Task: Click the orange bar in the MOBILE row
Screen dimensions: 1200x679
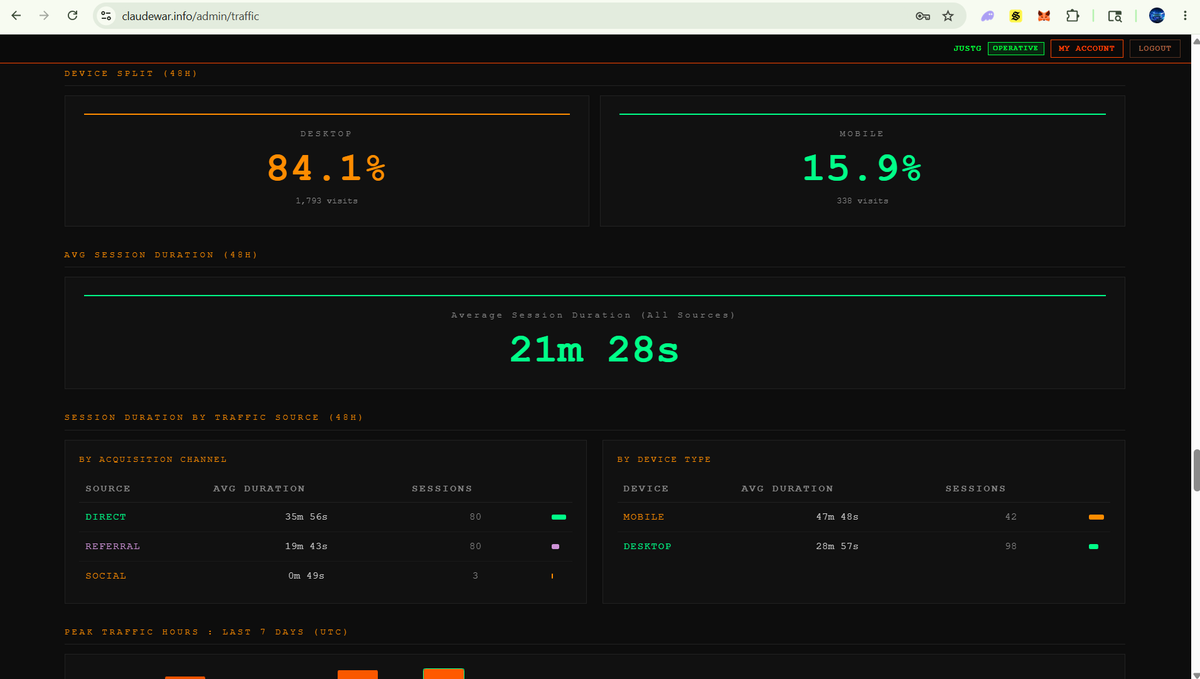Action: (x=1096, y=517)
